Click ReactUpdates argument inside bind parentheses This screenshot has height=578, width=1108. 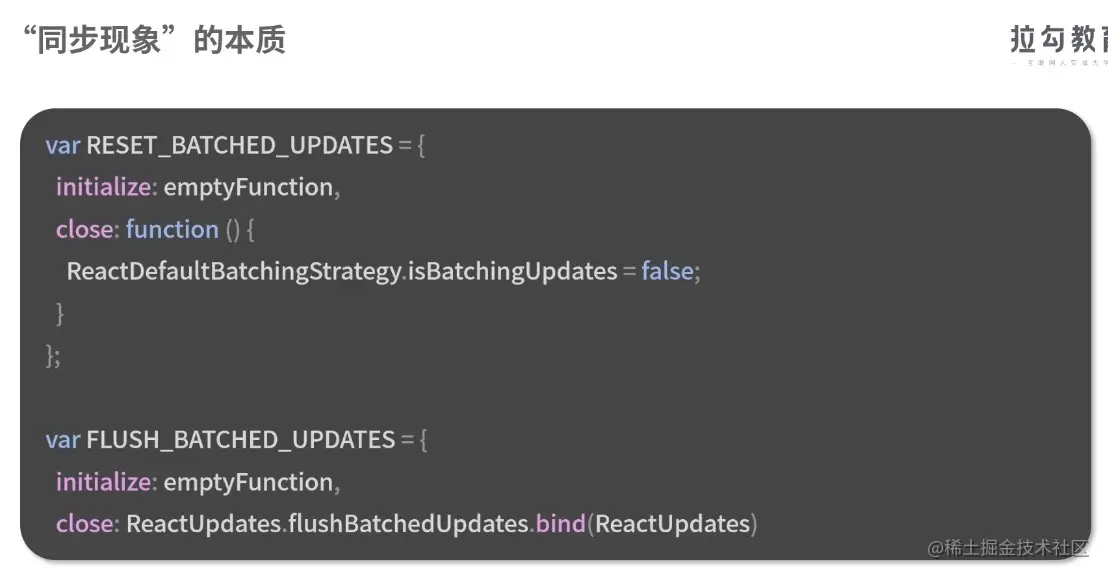(x=672, y=524)
